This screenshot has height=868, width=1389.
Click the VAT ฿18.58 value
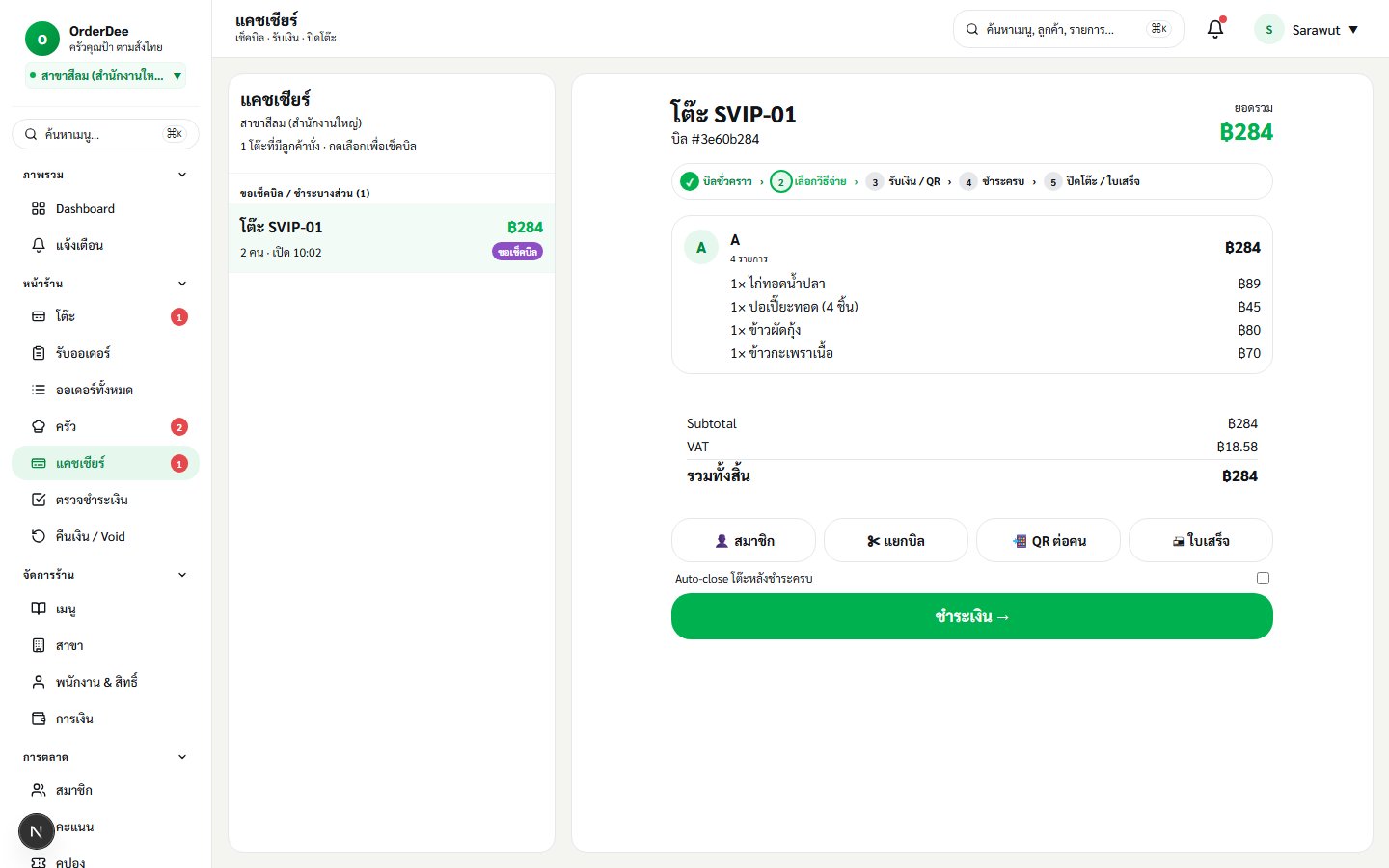pos(1238,447)
